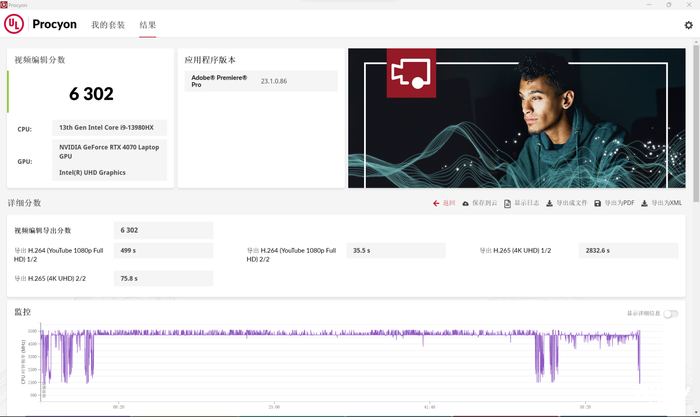The height and width of the screenshot is (417, 700).
Task: Click the 视频编辑分数 heading
Action: 40,60
